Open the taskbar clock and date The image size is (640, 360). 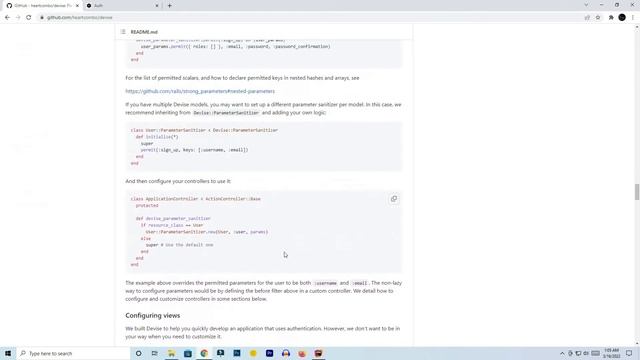(x=611, y=353)
